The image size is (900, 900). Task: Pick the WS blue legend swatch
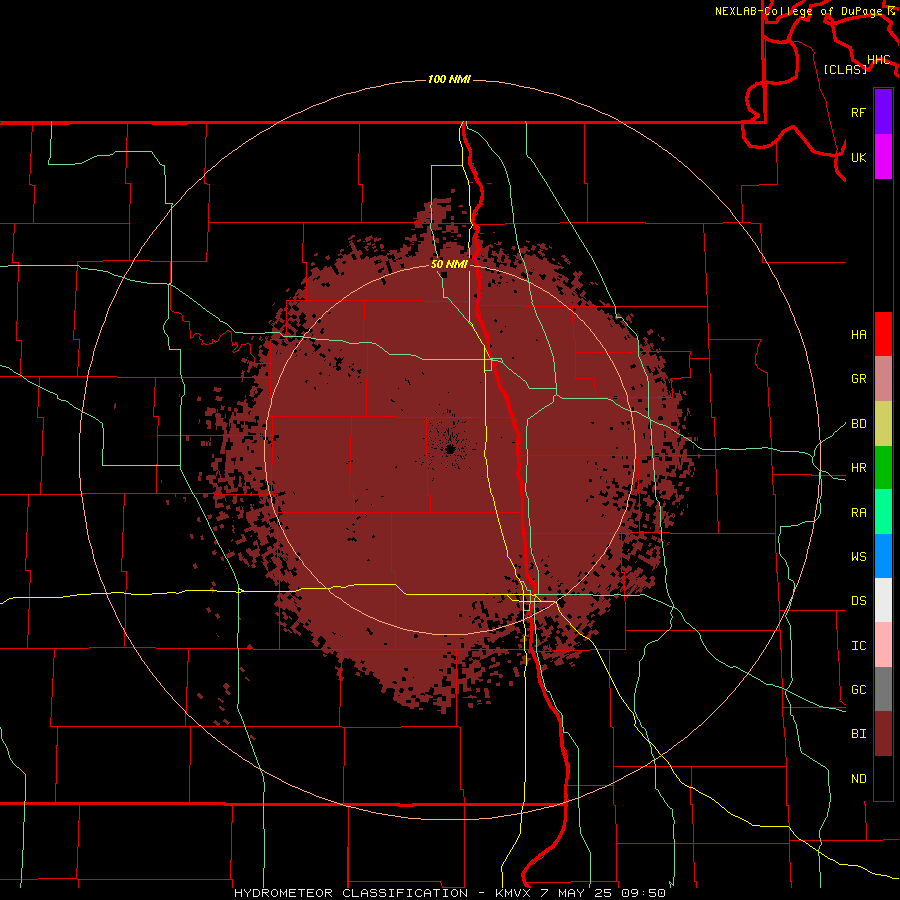tap(883, 556)
